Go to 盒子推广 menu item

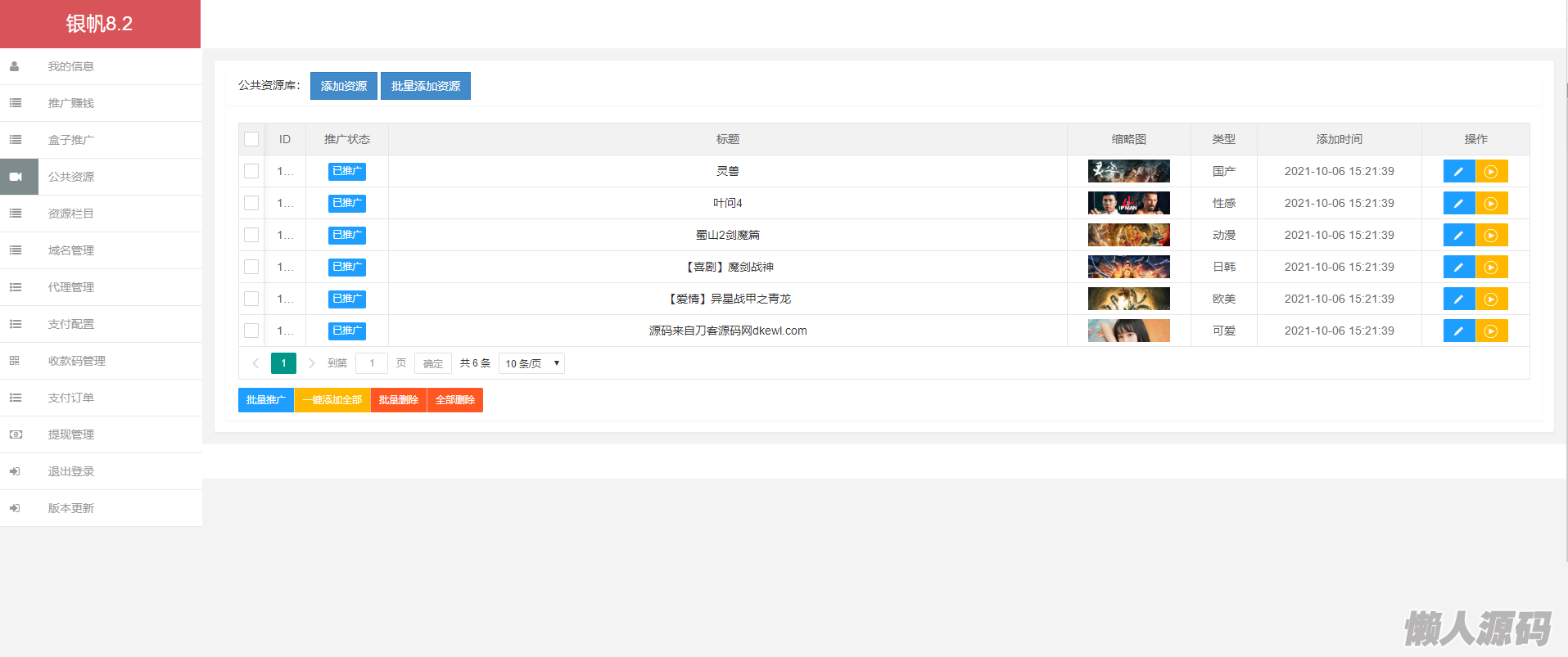101,140
